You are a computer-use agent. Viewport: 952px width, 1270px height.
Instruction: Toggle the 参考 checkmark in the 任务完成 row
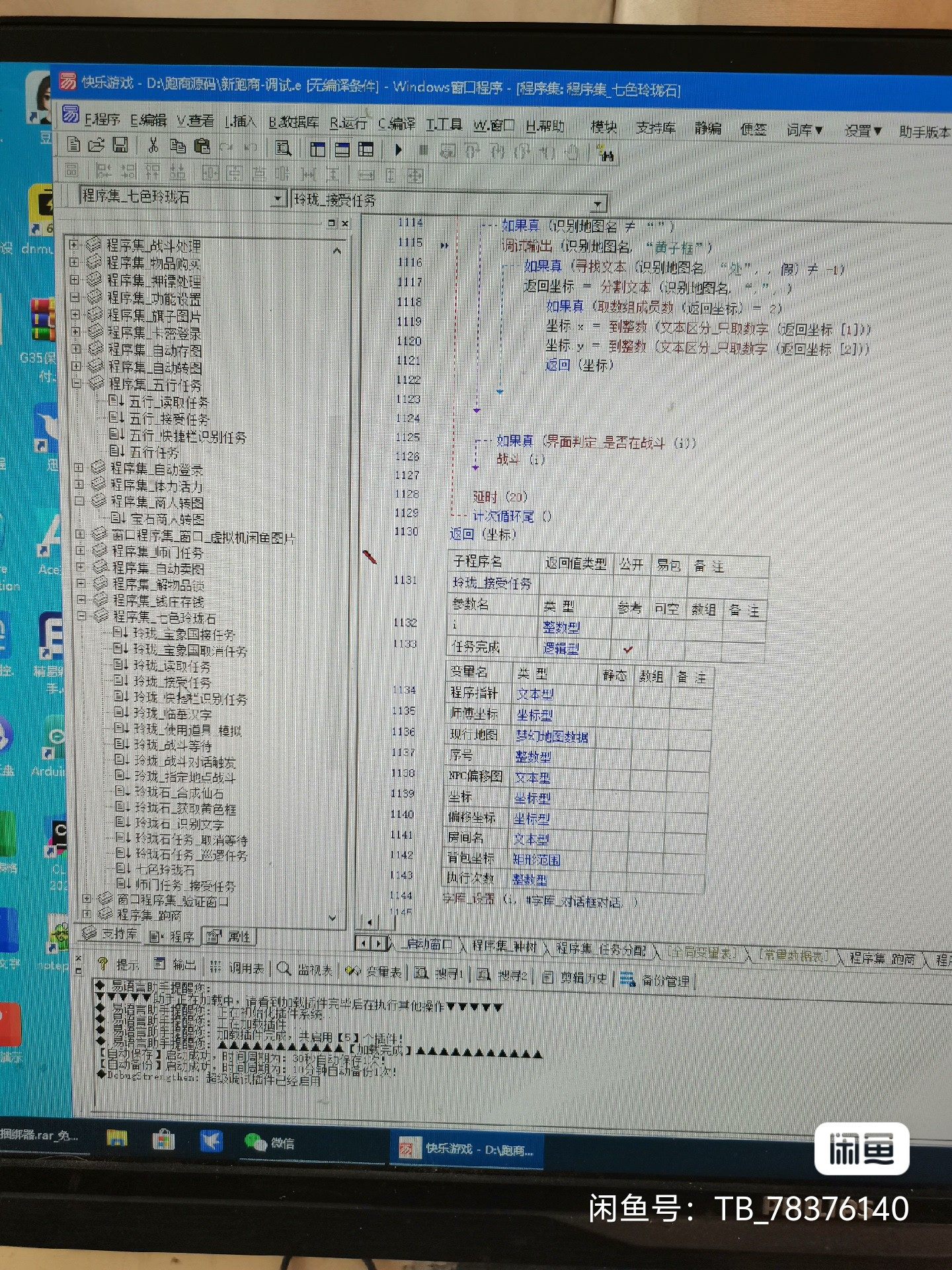pos(628,650)
